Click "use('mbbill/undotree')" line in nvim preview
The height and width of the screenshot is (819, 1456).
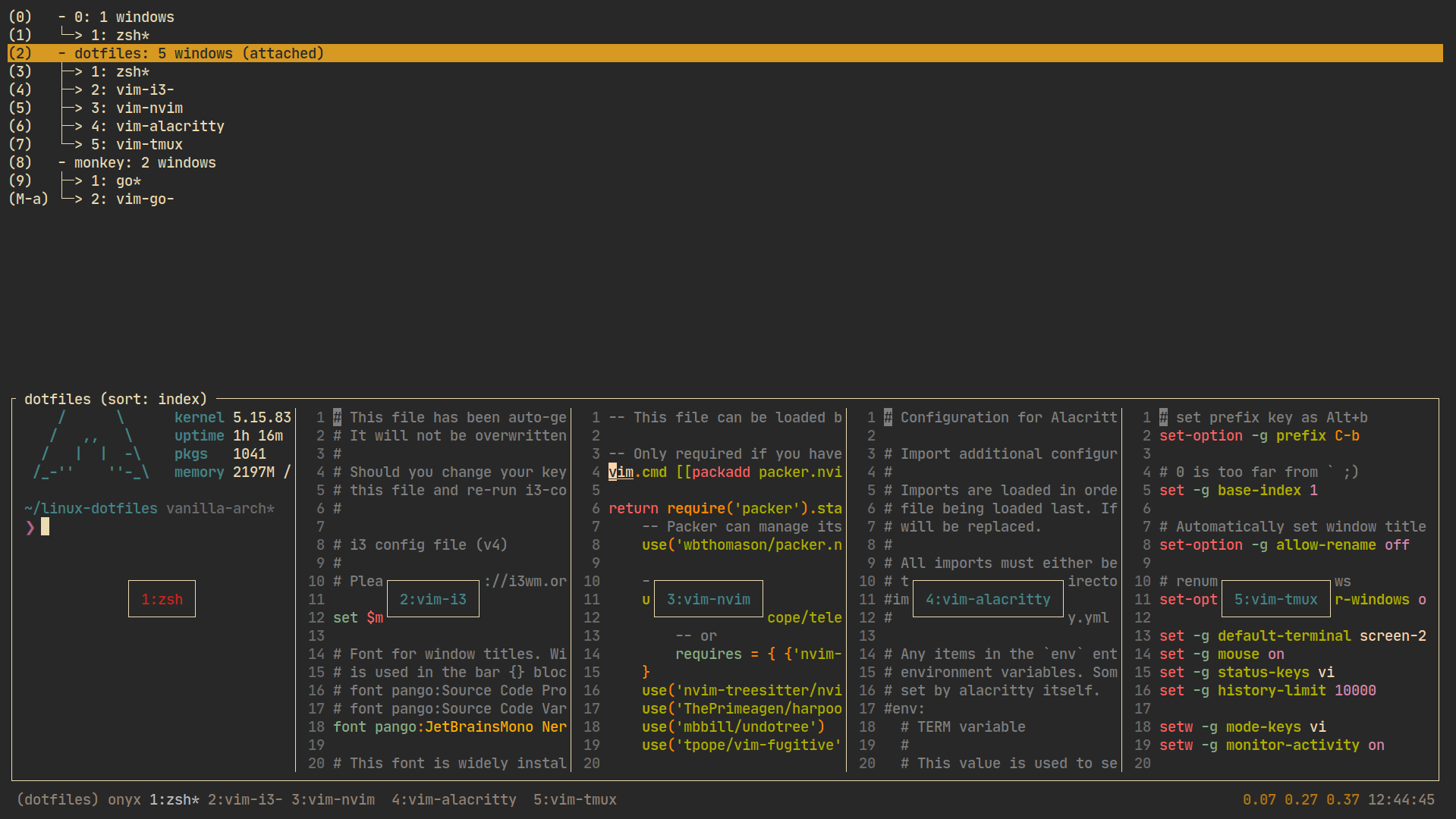tap(734, 726)
